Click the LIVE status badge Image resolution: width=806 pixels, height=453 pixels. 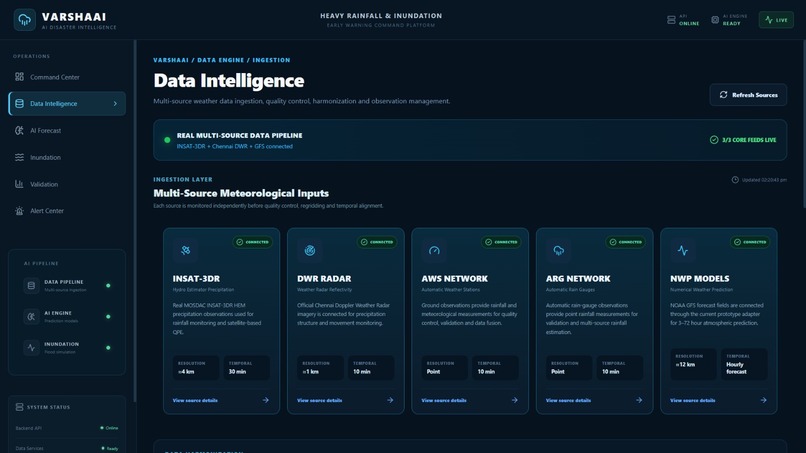click(776, 20)
